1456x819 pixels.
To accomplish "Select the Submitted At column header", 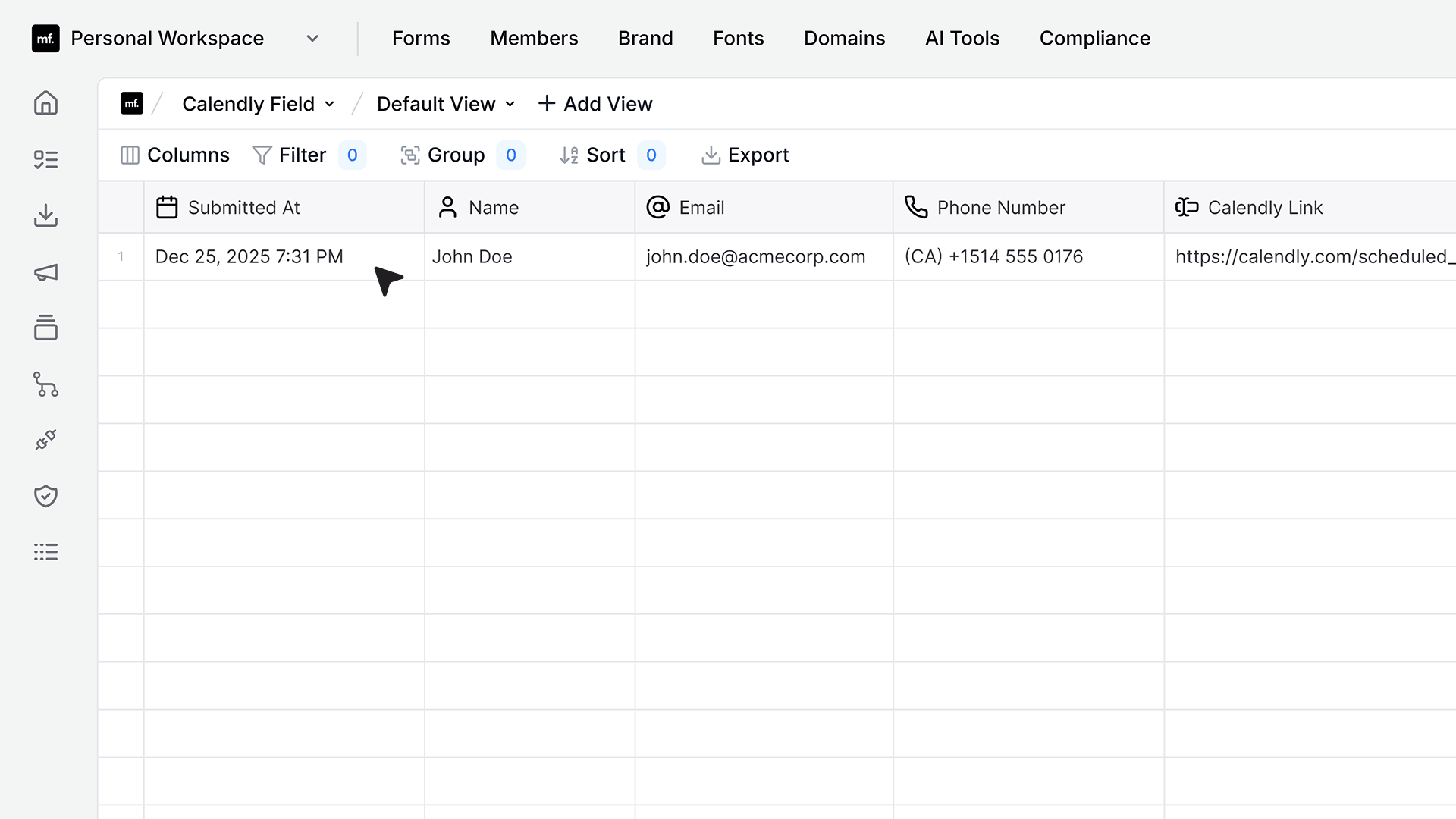I will click(284, 207).
